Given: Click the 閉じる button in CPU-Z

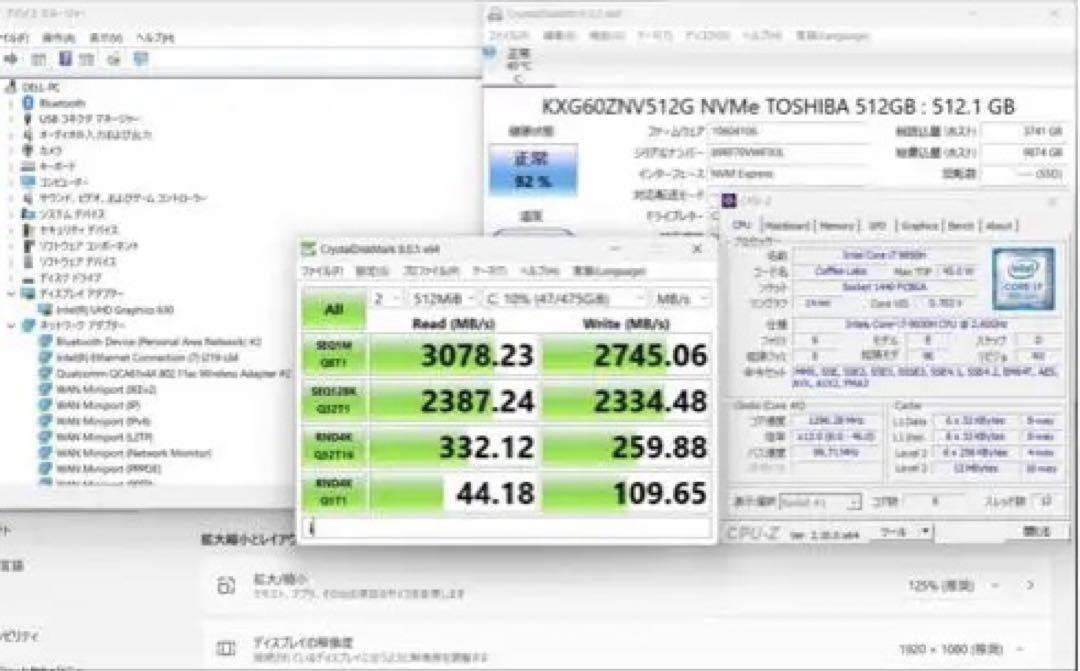Looking at the screenshot, I should click(x=1037, y=531).
